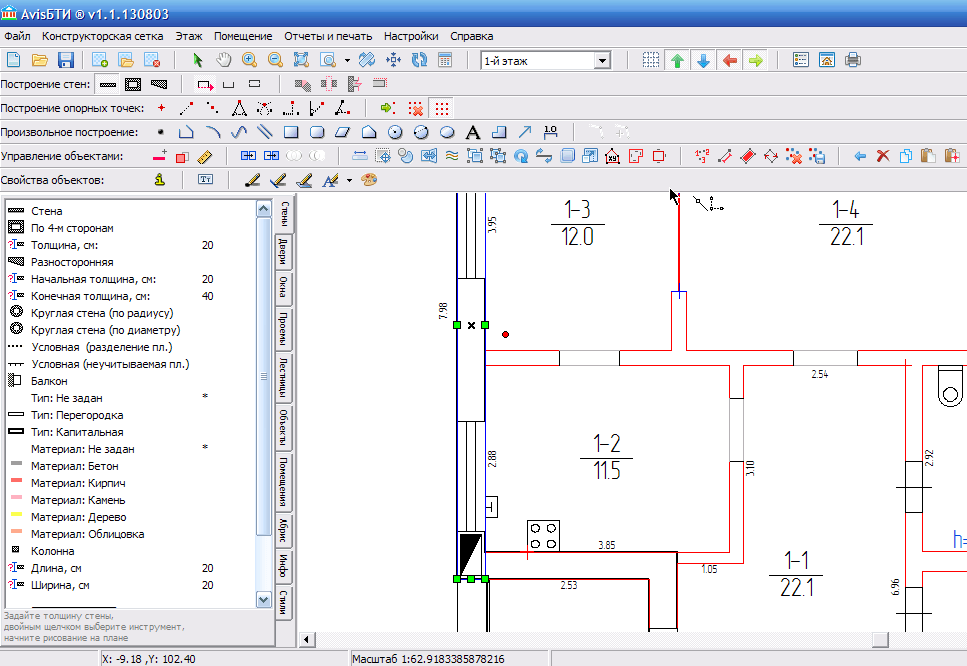Select the Hand pan tool

click(224, 60)
